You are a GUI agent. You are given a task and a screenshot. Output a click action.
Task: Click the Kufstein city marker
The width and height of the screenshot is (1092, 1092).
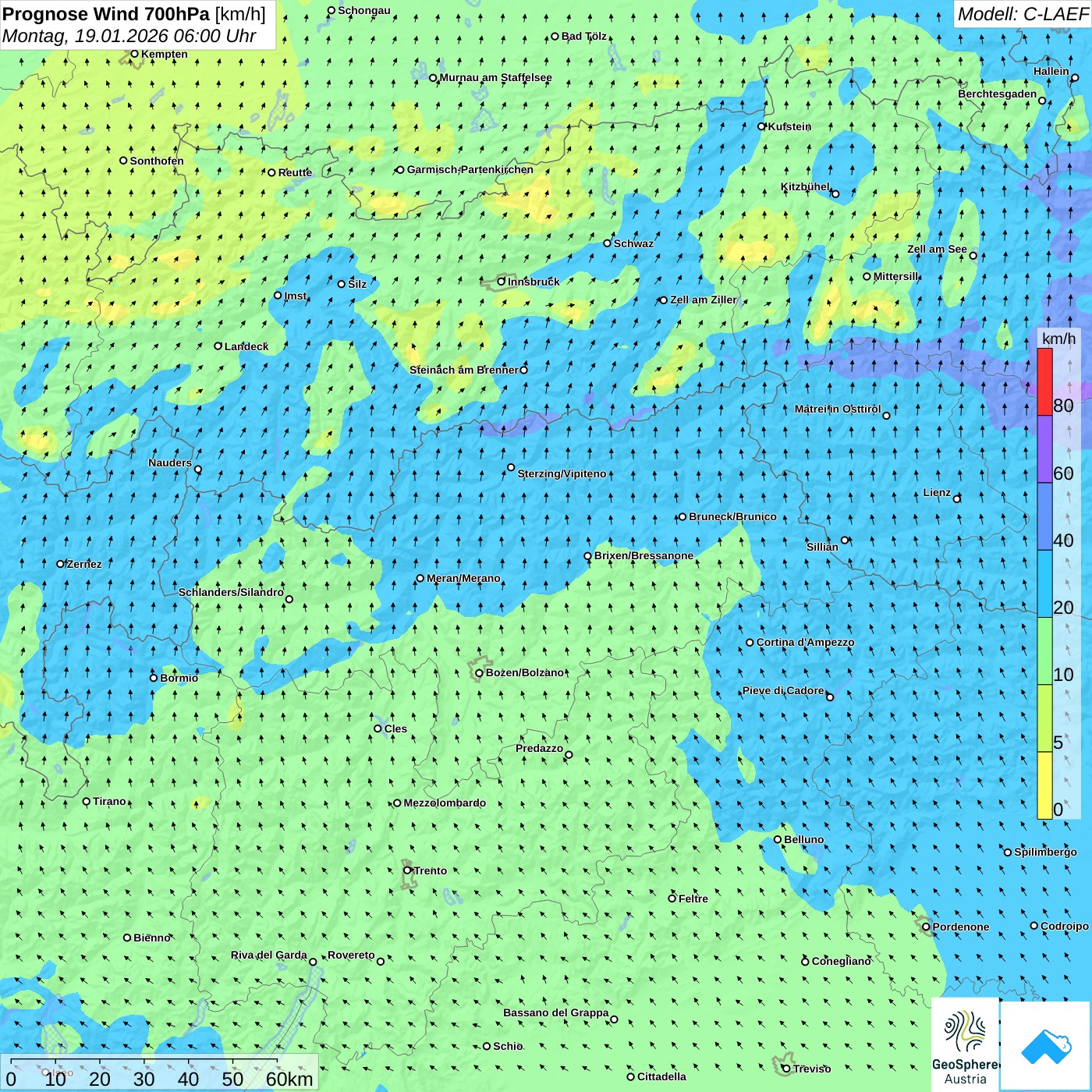(761, 126)
